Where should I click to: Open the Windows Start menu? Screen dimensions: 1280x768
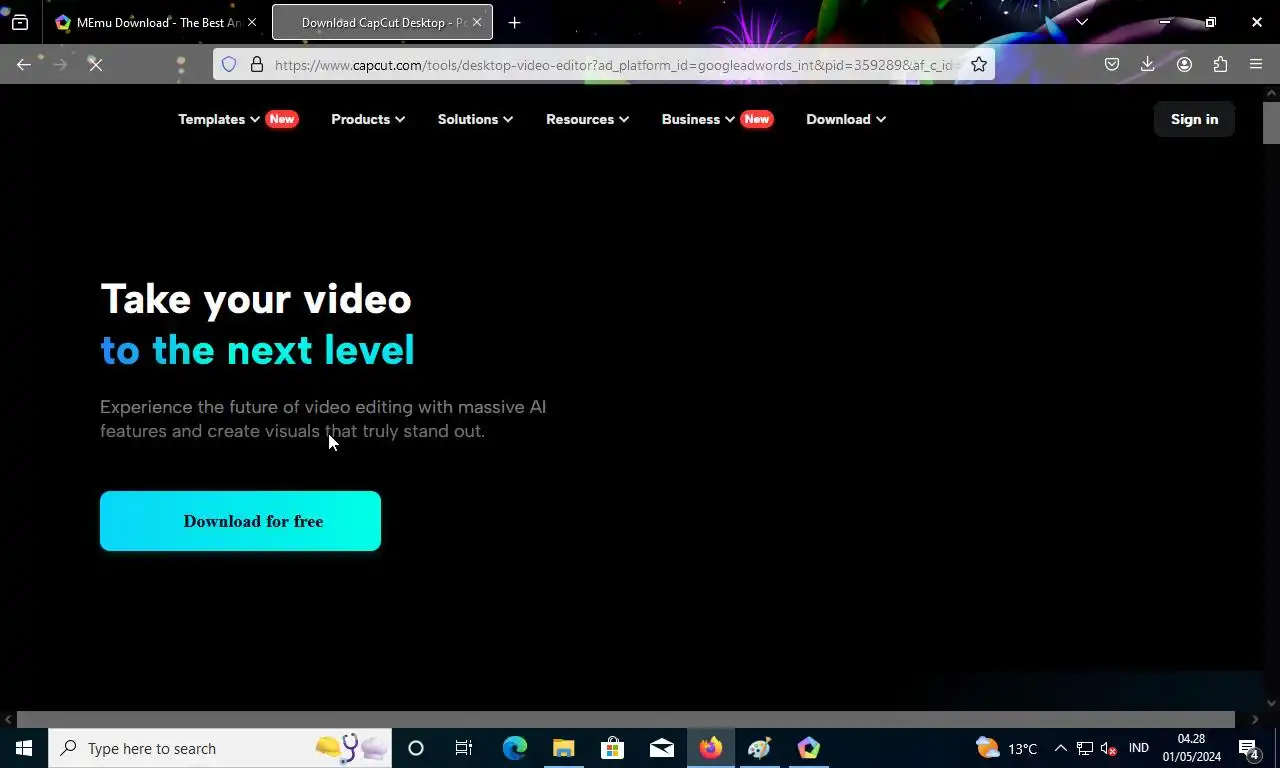point(24,748)
